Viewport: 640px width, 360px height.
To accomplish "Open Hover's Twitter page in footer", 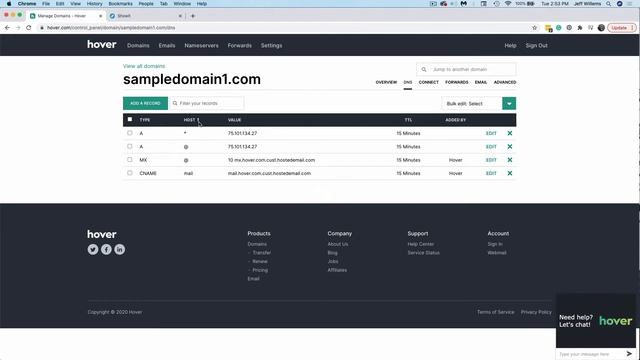I will tap(93, 249).
